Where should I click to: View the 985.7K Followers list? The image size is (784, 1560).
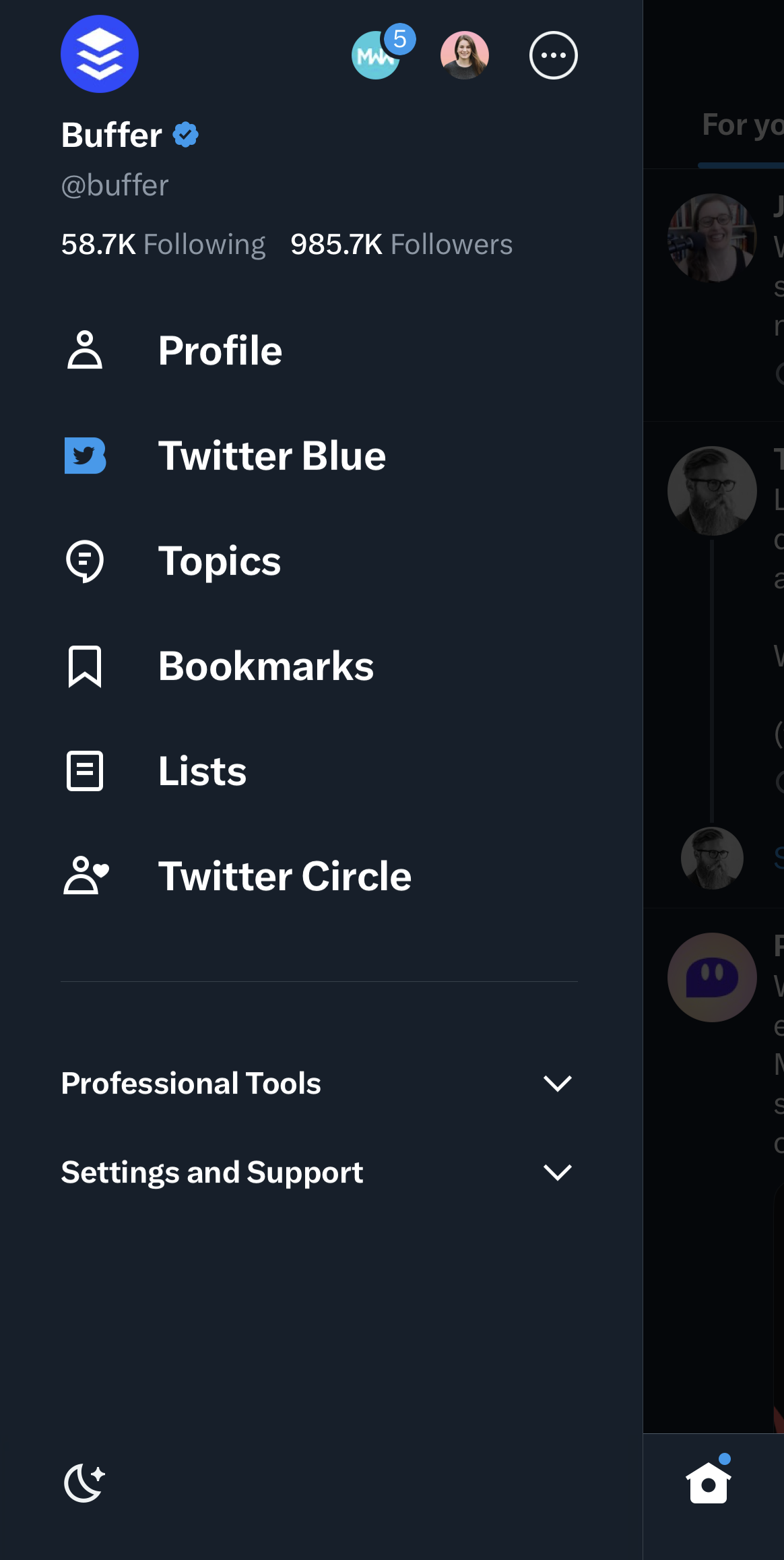coord(401,245)
